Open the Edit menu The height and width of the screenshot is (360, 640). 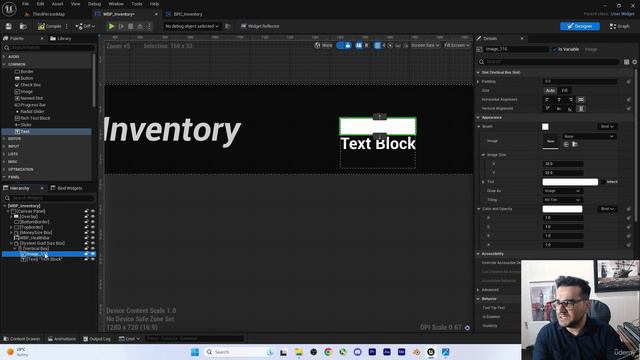click(40, 4)
